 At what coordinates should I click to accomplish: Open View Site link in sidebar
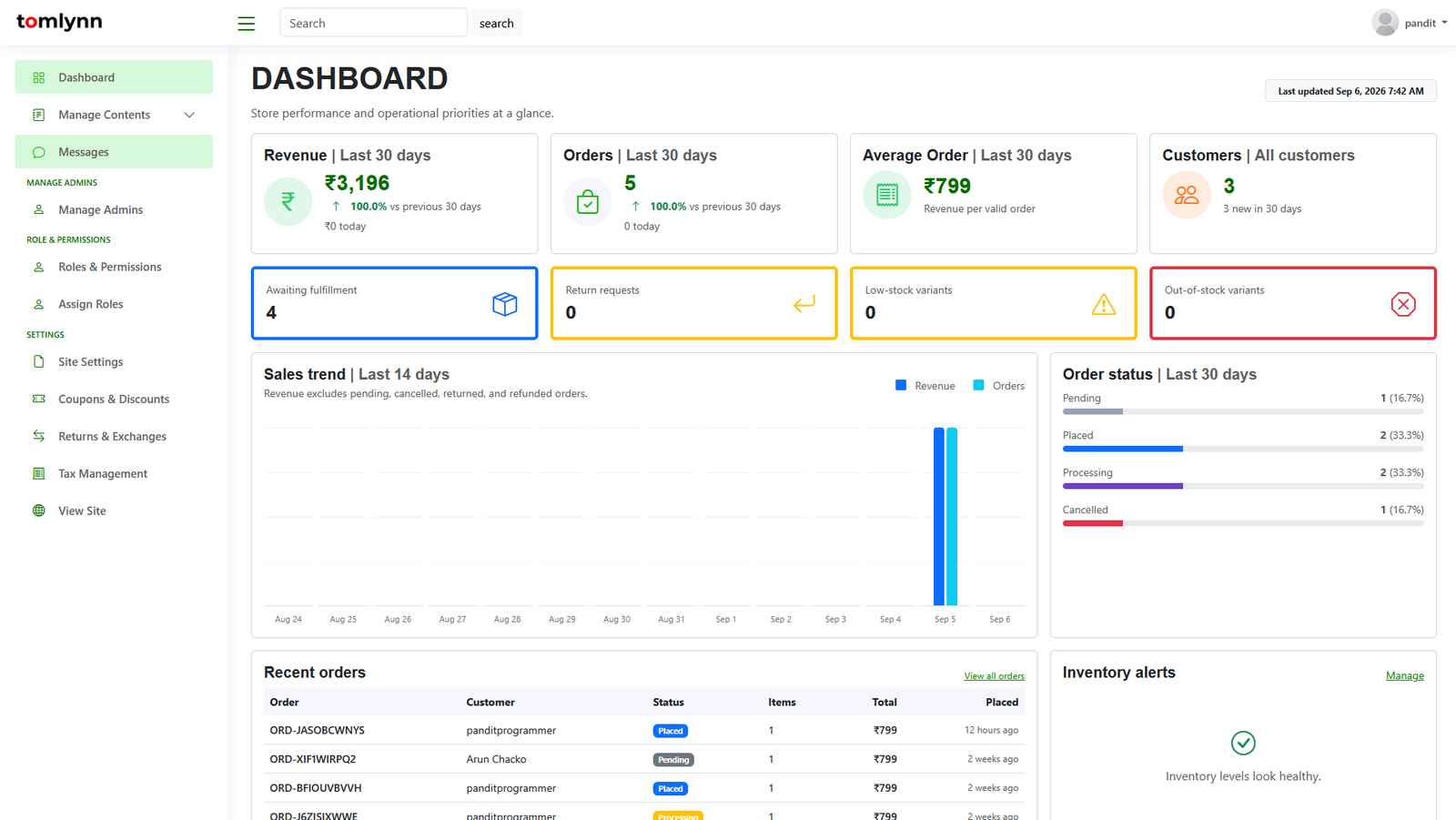click(x=114, y=511)
